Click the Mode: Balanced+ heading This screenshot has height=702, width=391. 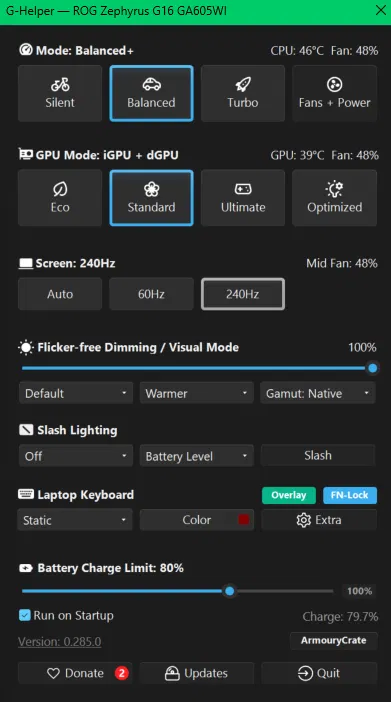pos(85,51)
